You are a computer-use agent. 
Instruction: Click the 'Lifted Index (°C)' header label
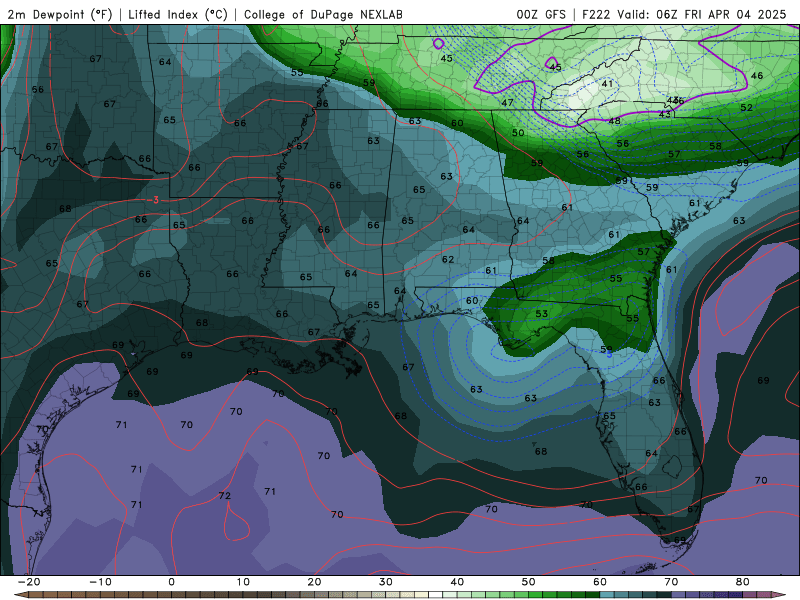coord(178,15)
